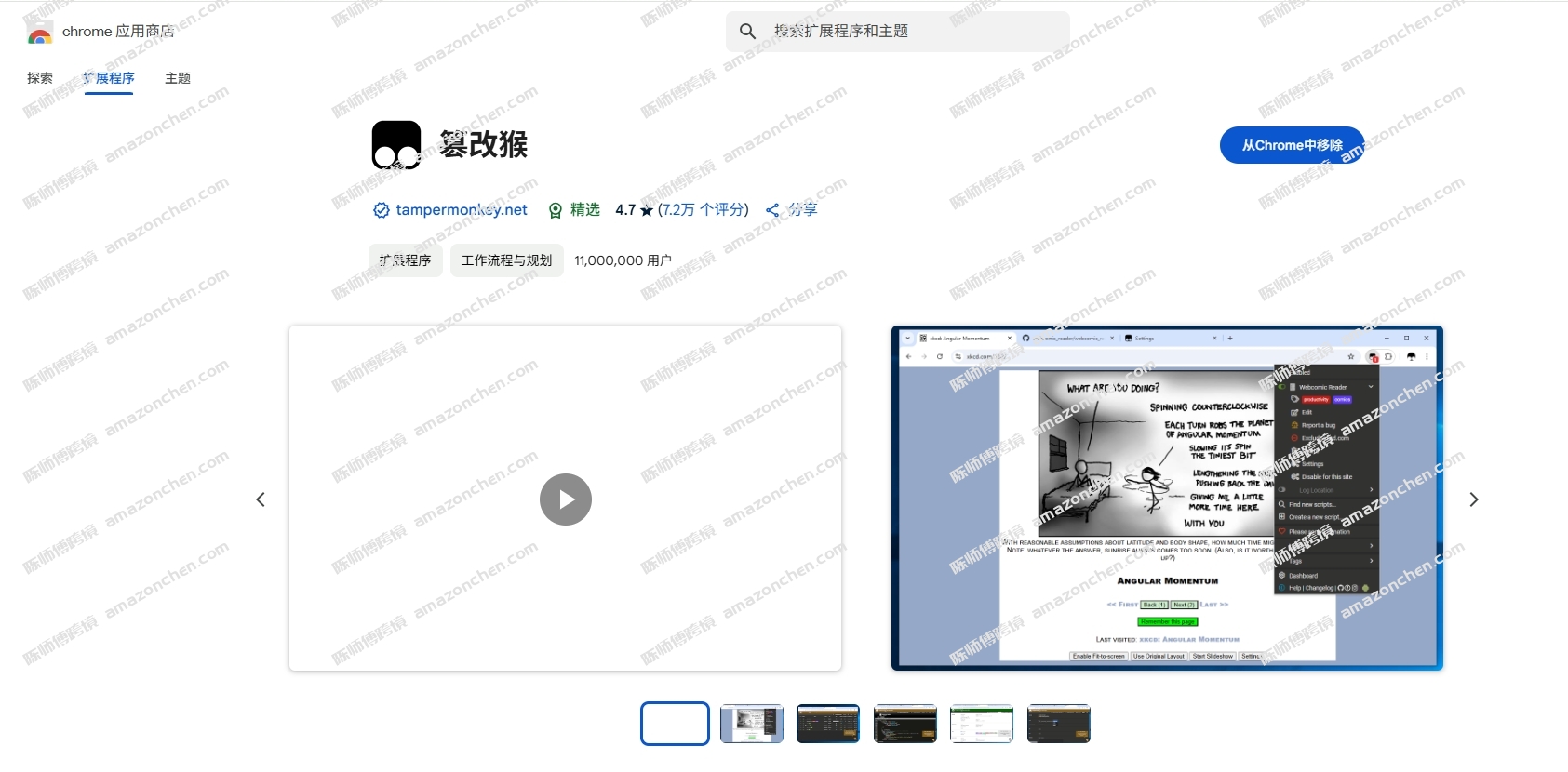The width and height of the screenshot is (1568, 772).
Task: Select the third carousel thumbnail
Action: point(828,724)
